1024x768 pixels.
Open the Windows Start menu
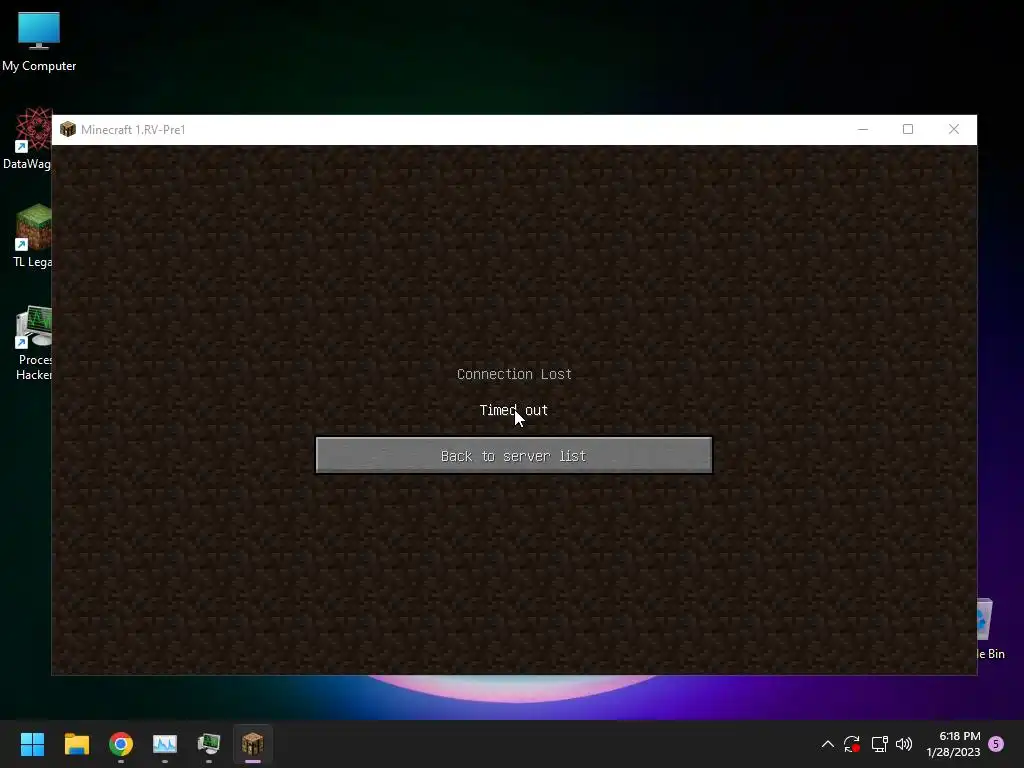point(32,744)
